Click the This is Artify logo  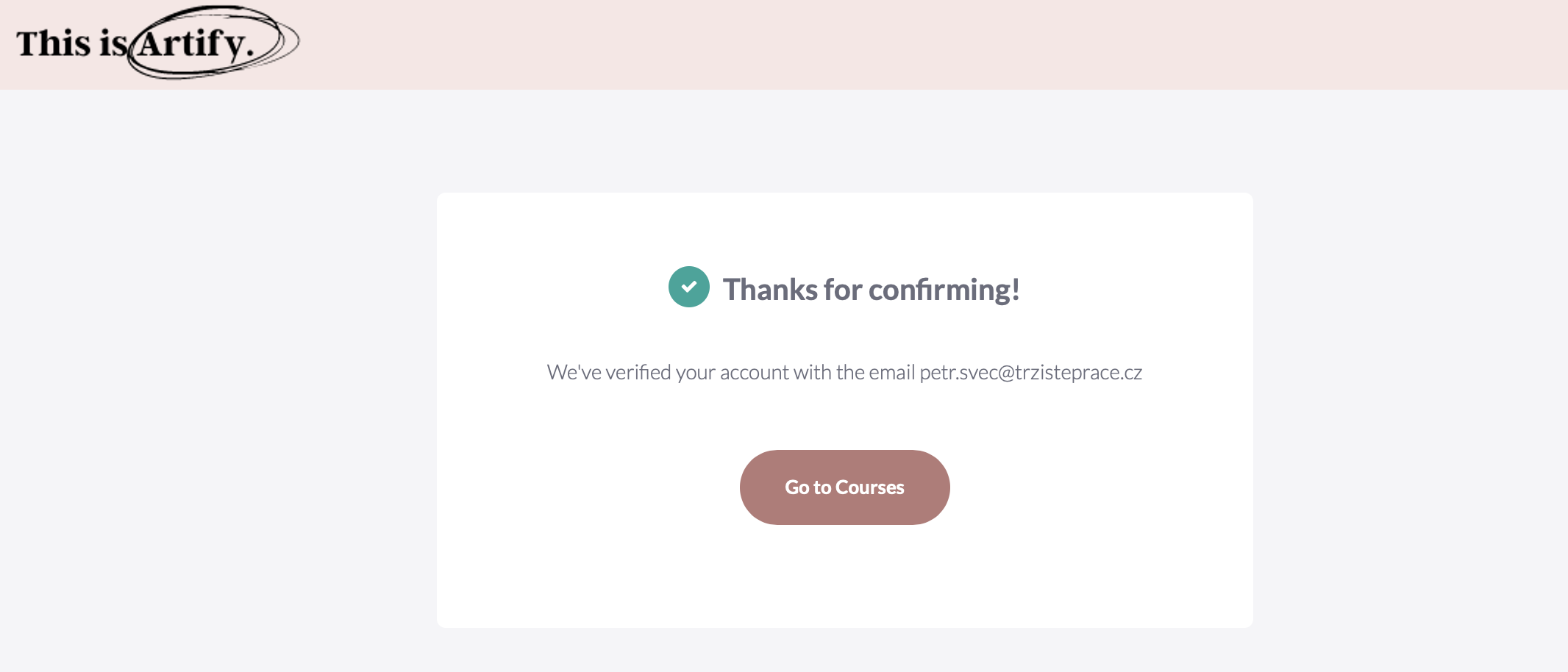click(x=156, y=43)
